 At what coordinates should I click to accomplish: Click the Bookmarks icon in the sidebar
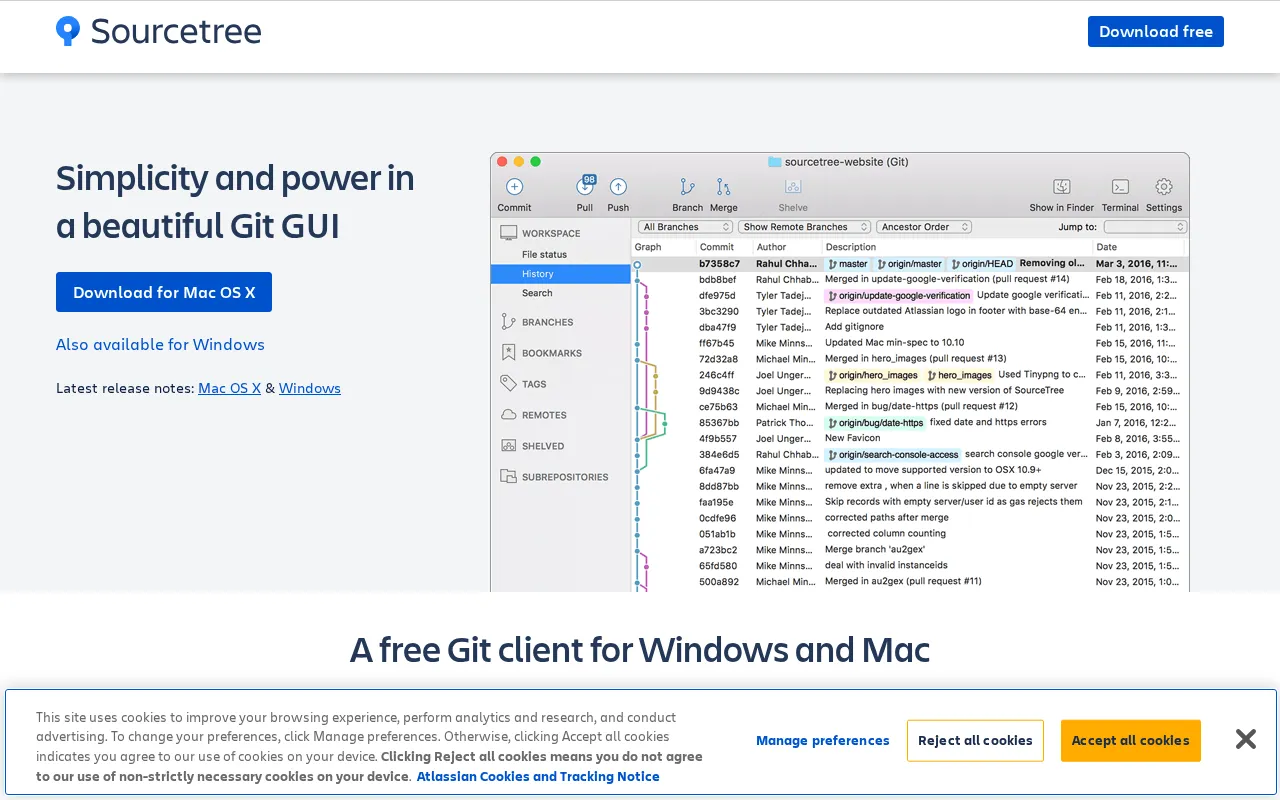click(x=509, y=353)
